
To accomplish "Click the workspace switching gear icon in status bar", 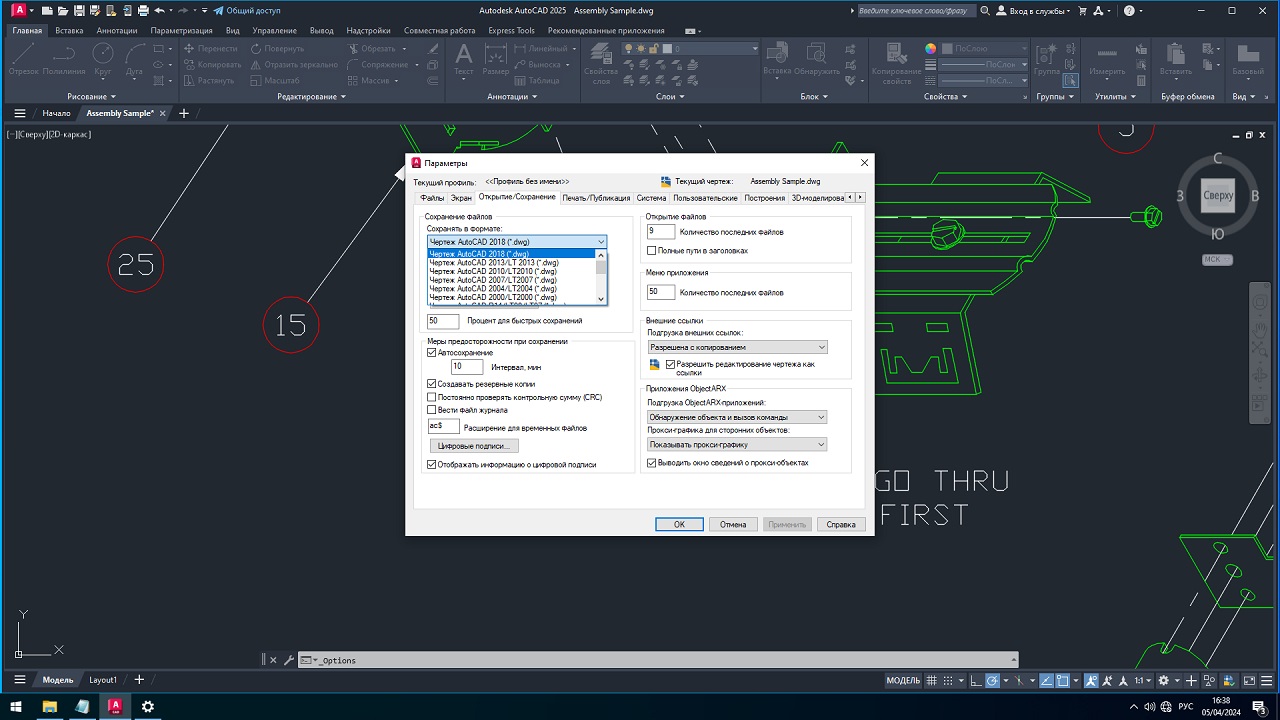I will [x=1162, y=681].
